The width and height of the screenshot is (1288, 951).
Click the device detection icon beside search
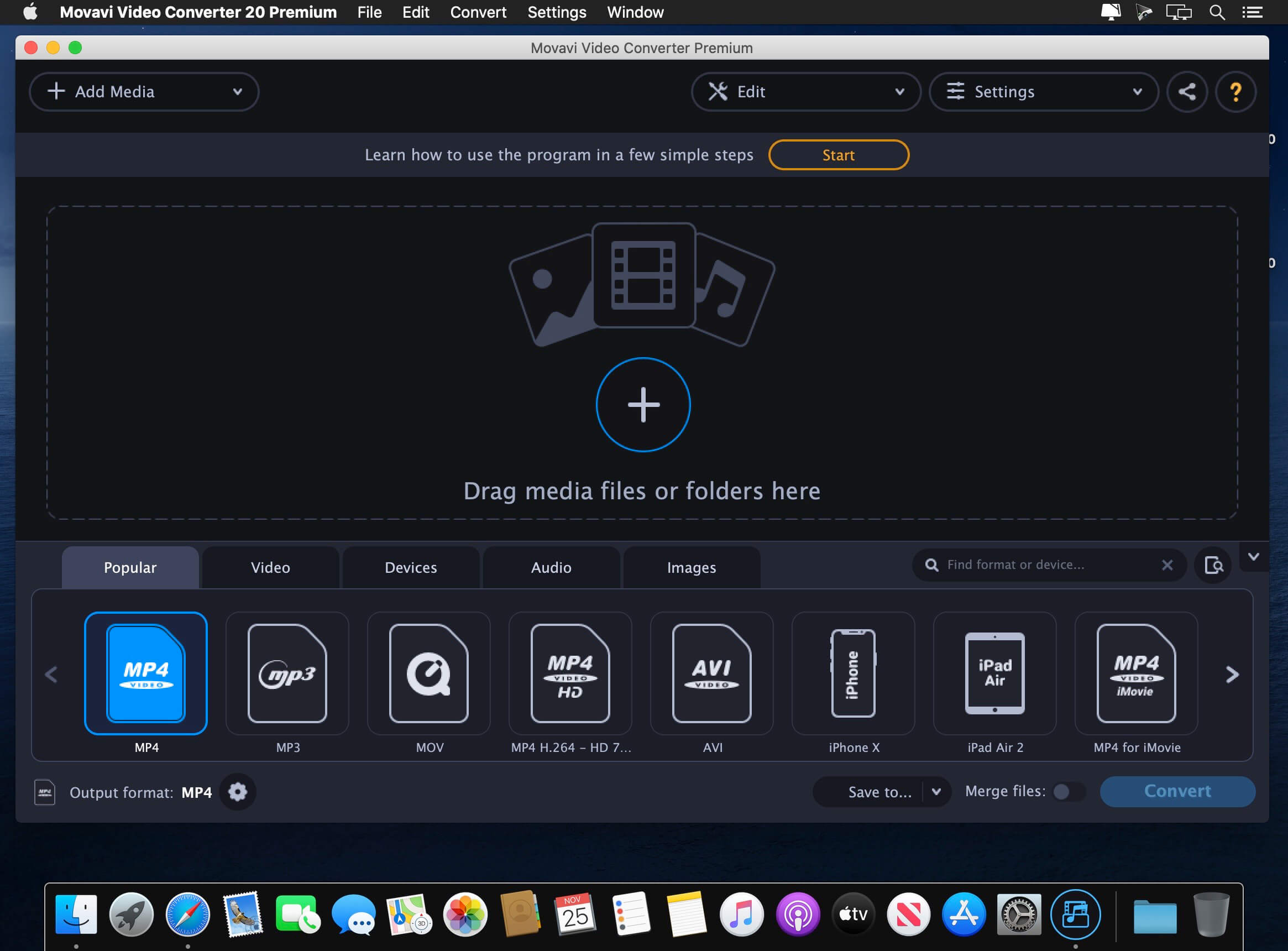[x=1213, y=566]
